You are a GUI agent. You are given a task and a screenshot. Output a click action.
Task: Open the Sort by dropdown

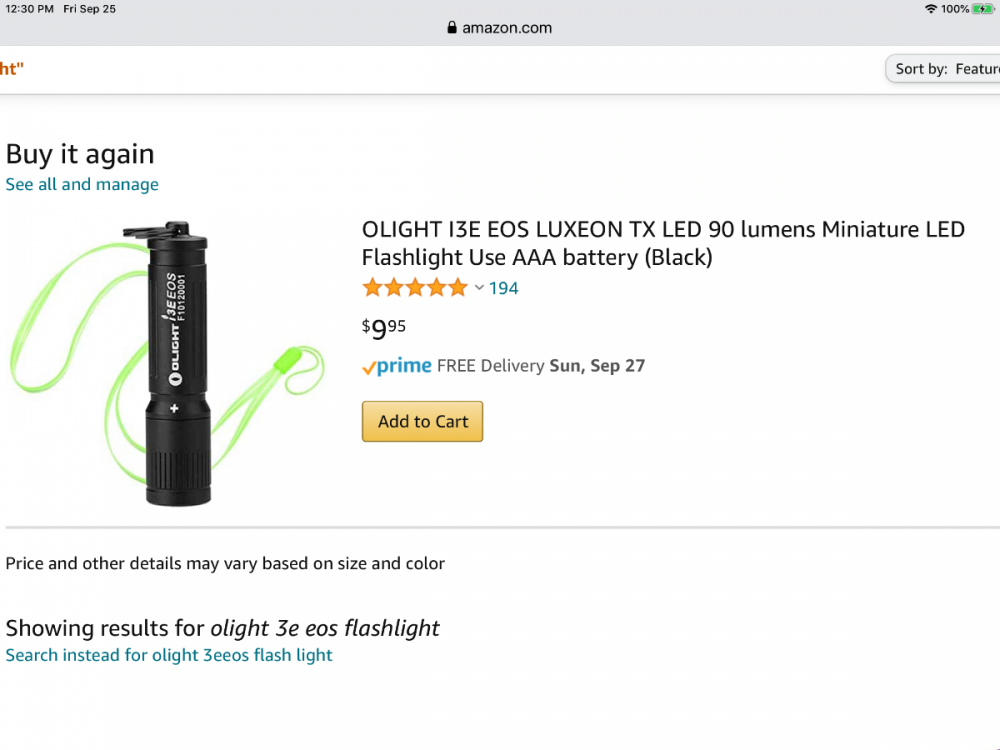(x=943, y=69)
